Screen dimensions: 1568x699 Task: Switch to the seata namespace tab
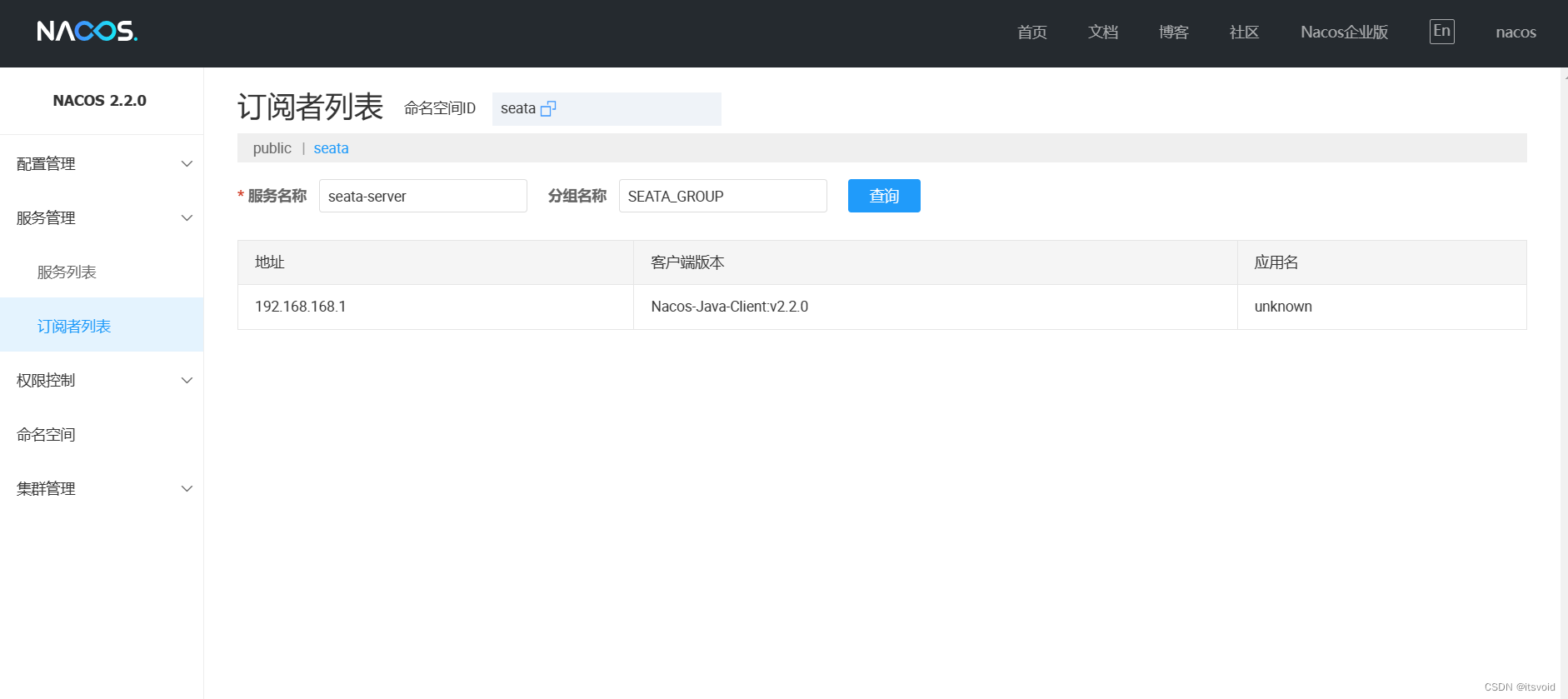pyautogui.click(x=331, y=148)
